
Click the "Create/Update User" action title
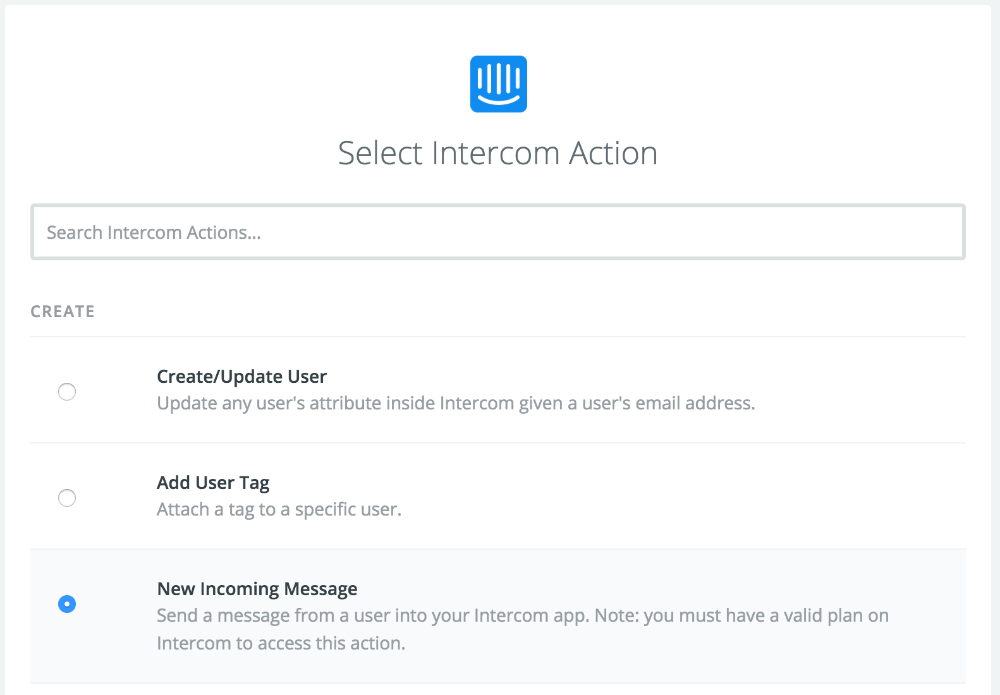pos(242,377)
